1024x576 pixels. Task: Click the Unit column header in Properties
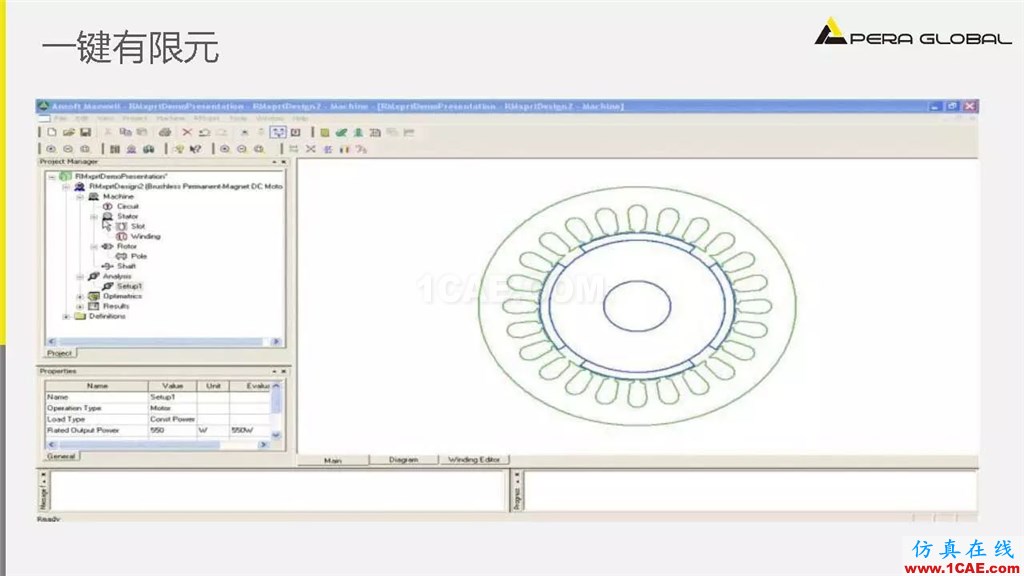click(213, 386)
